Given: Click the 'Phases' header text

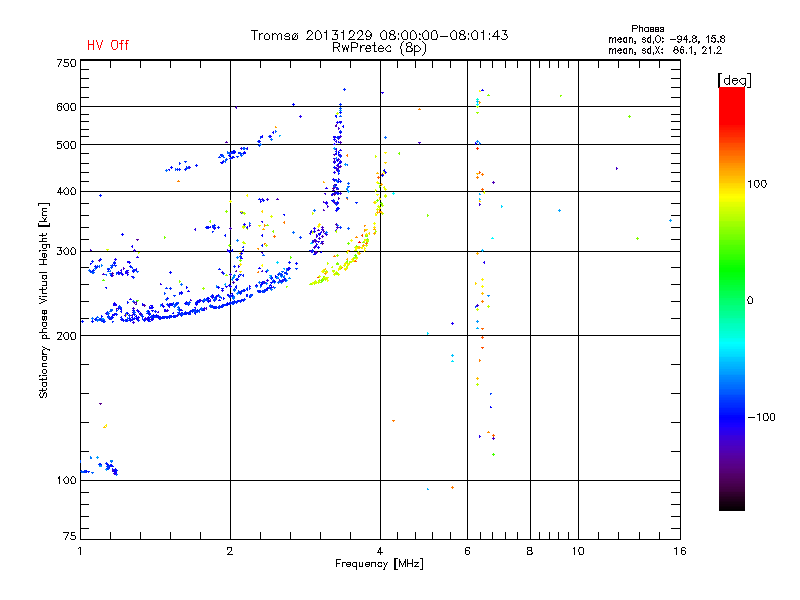Looking at the screenshot, I should coord(647,29).
